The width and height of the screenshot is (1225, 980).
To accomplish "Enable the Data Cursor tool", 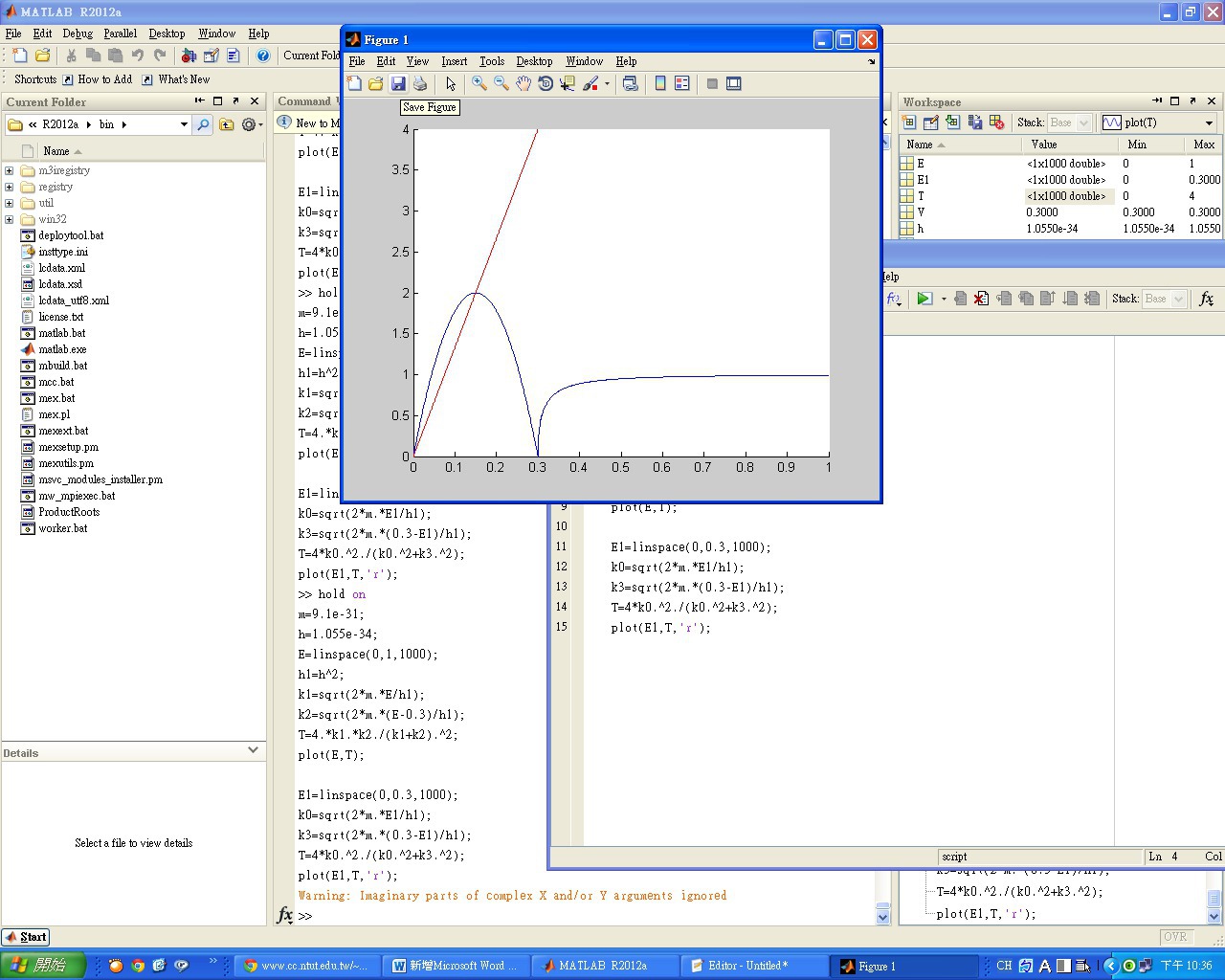I will point(568,84).
